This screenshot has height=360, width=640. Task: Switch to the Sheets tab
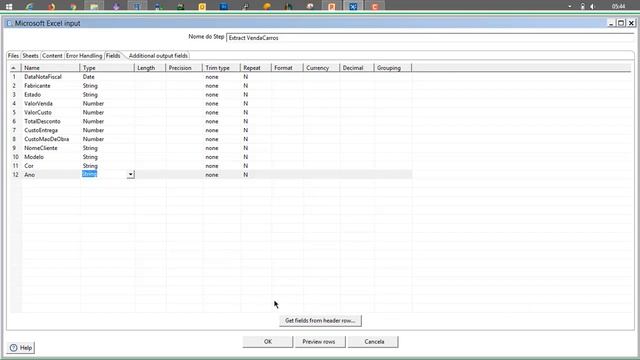[x=30, y=56]
